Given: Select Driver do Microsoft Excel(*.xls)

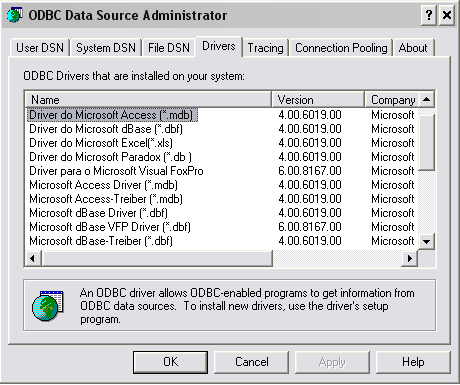Looking at the screenshot, I should point(101,143).
